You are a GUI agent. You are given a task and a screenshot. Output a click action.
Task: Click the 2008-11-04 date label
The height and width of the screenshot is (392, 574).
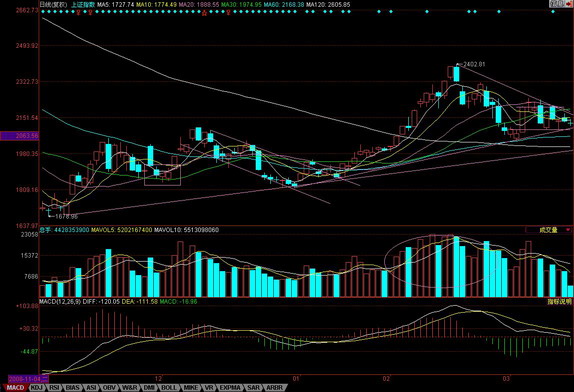coord(28,378)
